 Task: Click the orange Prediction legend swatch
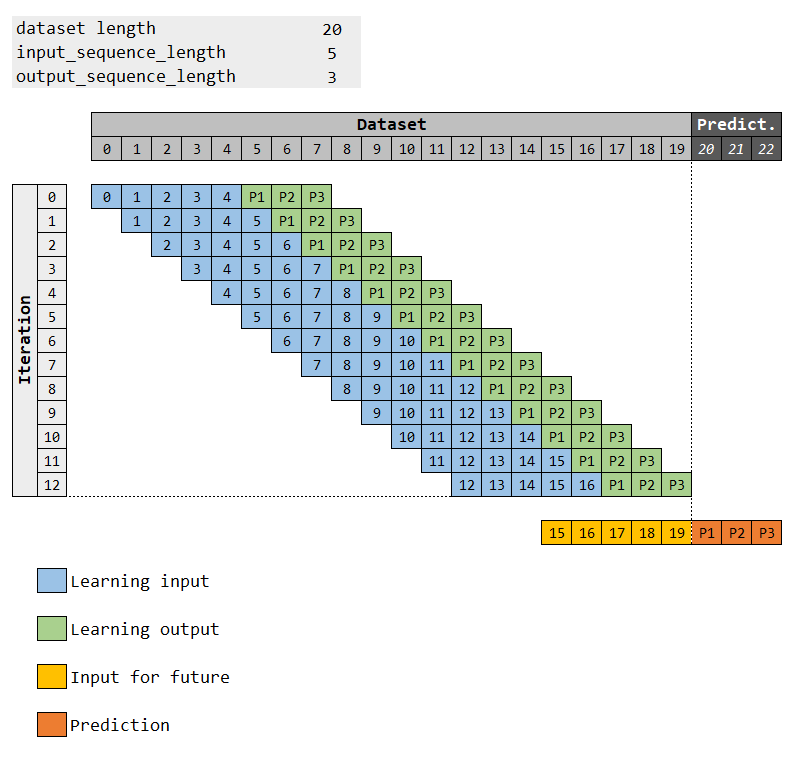[52, 724]
